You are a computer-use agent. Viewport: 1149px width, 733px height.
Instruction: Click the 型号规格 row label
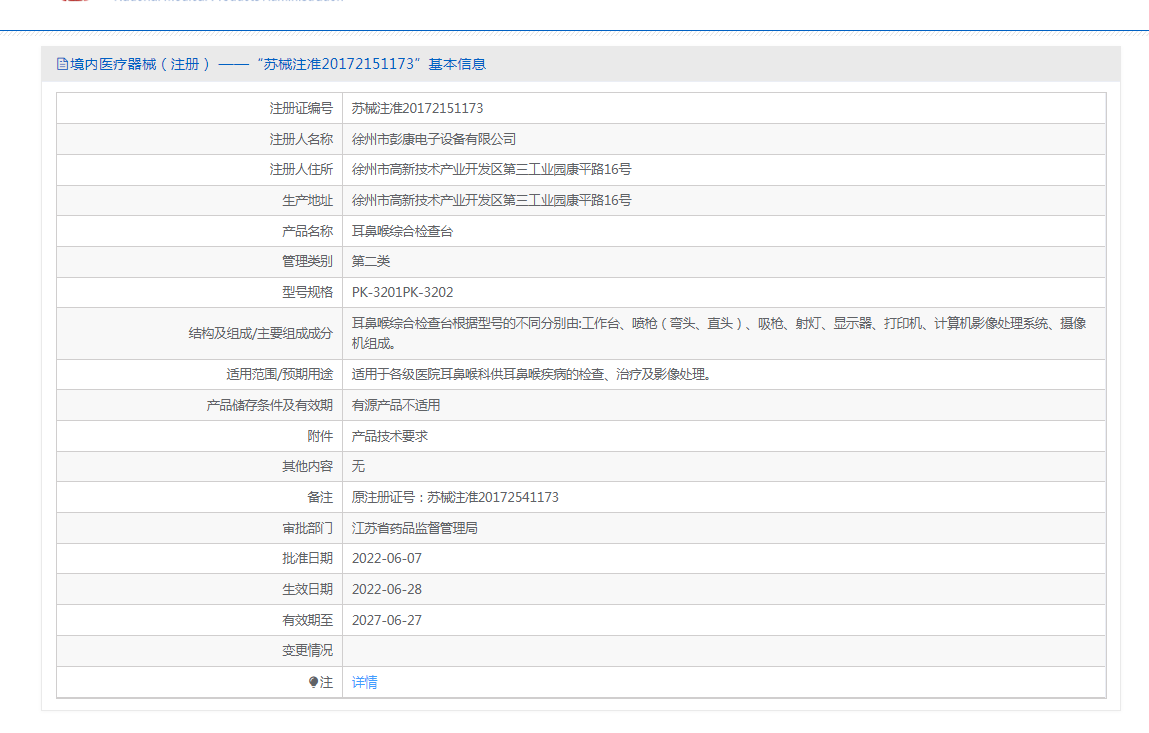pyautogui.click(x=307, y=292)
